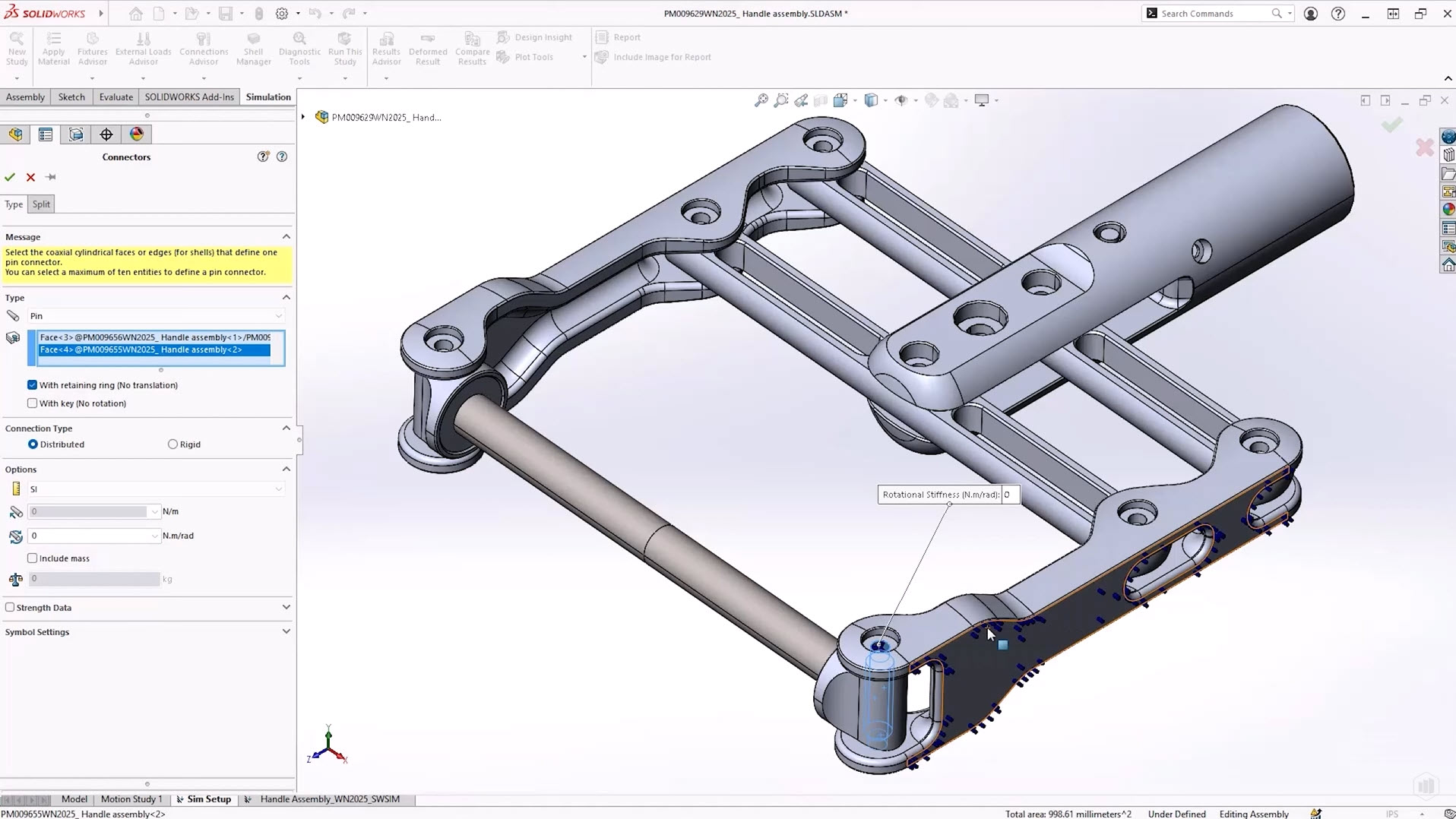
Task: Open the Motion Study 1 tab
Action: click(x=131, y=799)
